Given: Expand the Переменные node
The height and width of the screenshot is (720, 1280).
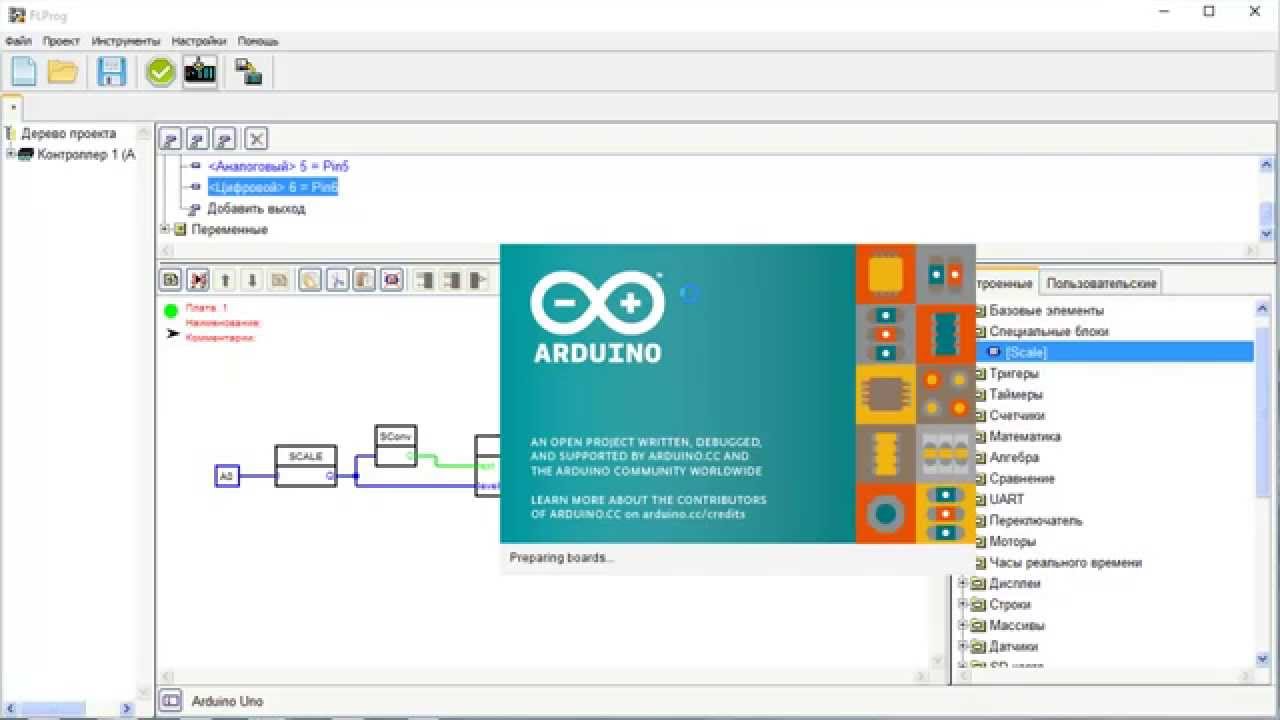Looking at the screenshot, I should 166,229.
